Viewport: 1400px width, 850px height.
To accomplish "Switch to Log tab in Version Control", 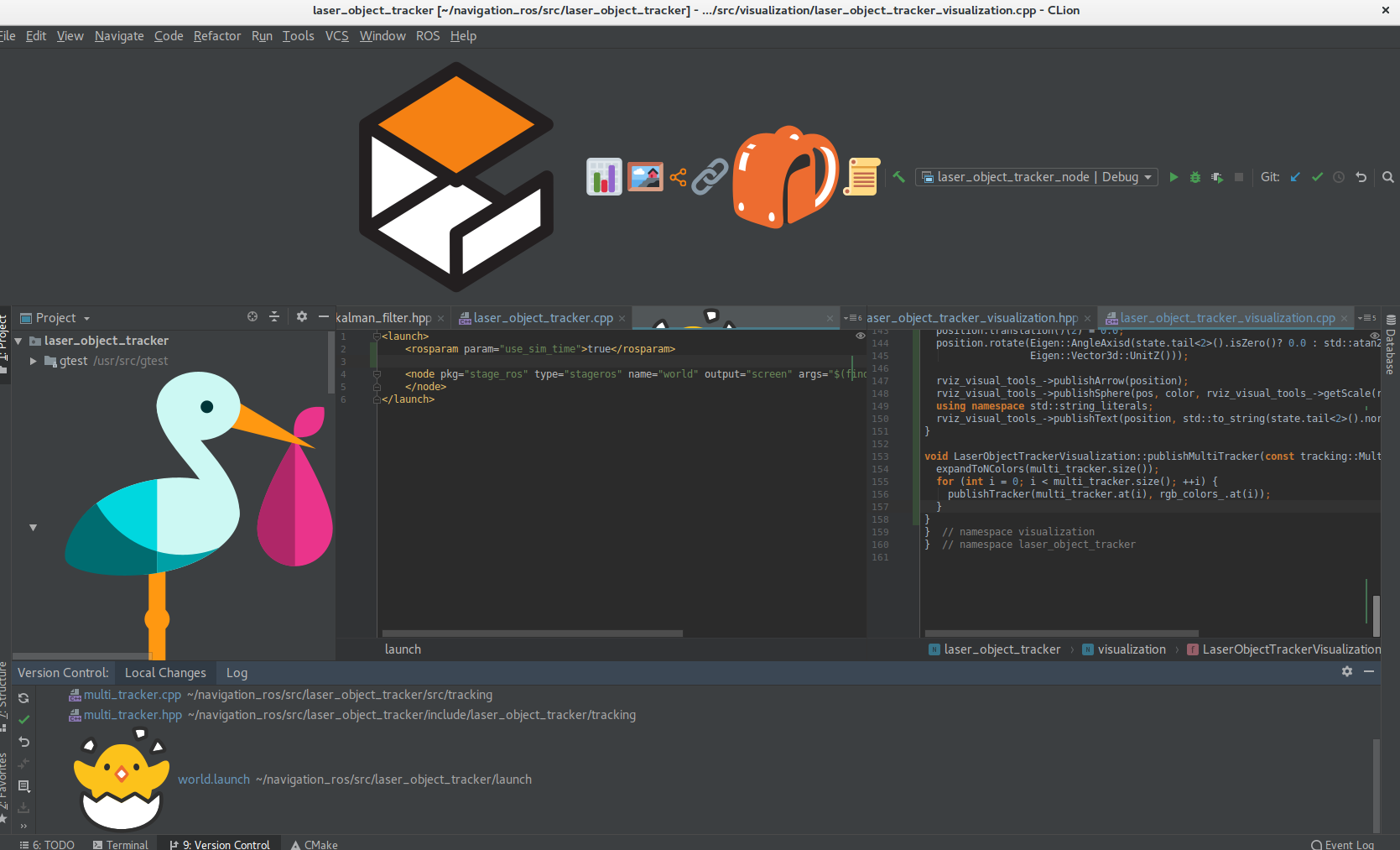I will pyautogui.click(x=237, y=673).
